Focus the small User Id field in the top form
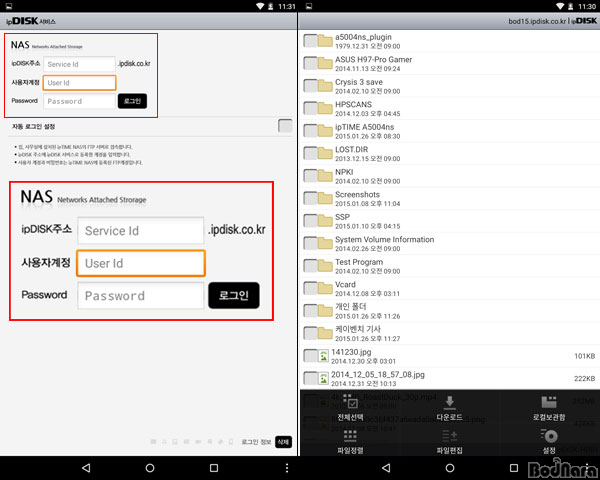The image size is (600, 480). (79, 83)
